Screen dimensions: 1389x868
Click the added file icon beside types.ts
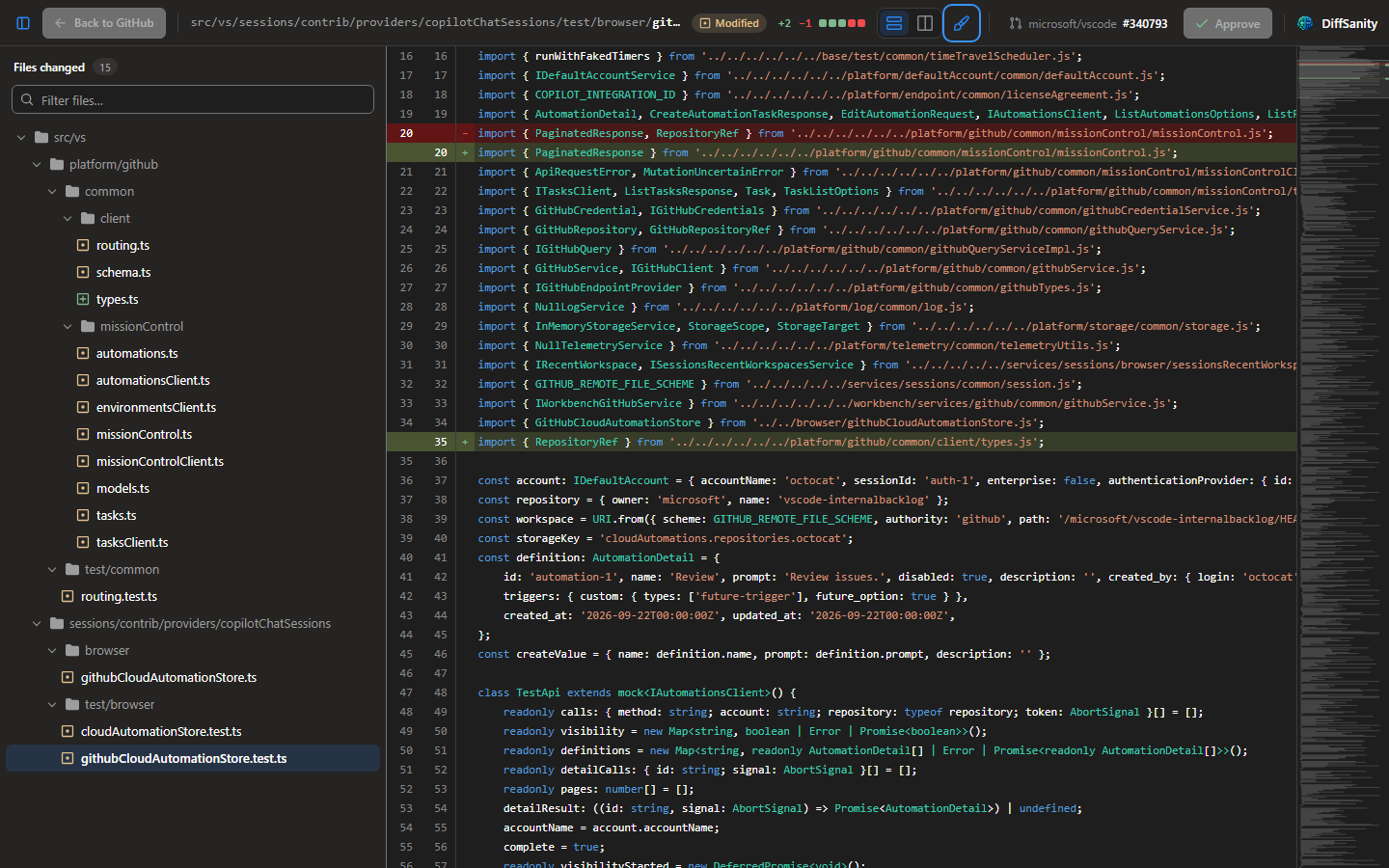(x=83, y=299)
